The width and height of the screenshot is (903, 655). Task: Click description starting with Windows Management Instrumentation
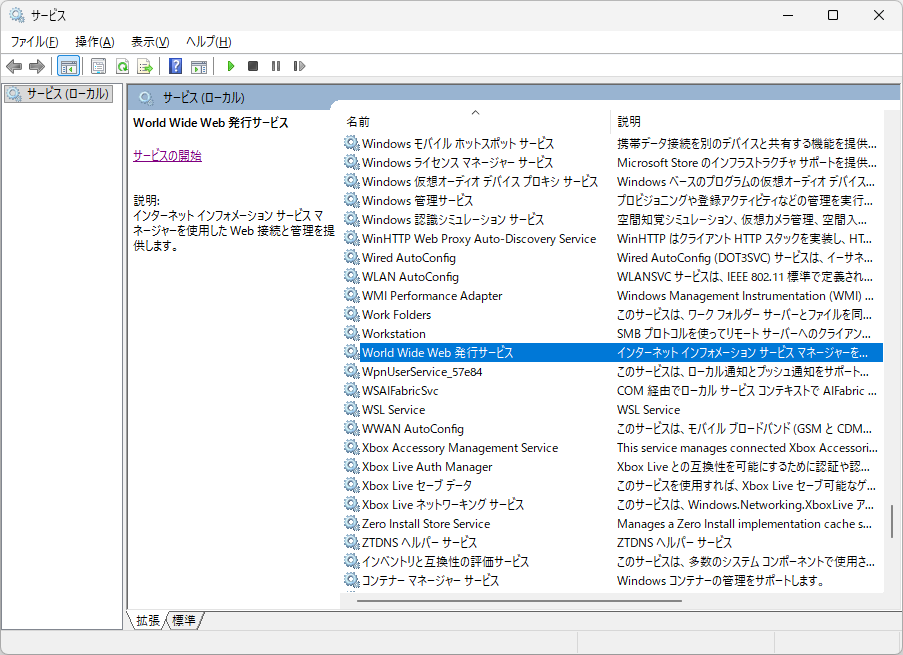pyautogui.click(x=745, y=296)
